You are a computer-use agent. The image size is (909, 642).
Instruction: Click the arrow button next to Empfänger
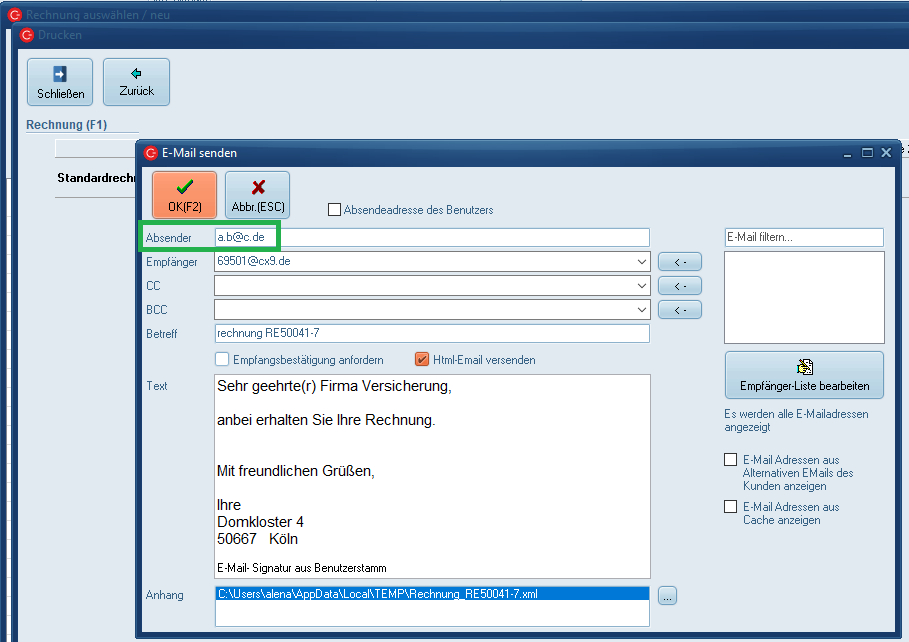point(679,262)
